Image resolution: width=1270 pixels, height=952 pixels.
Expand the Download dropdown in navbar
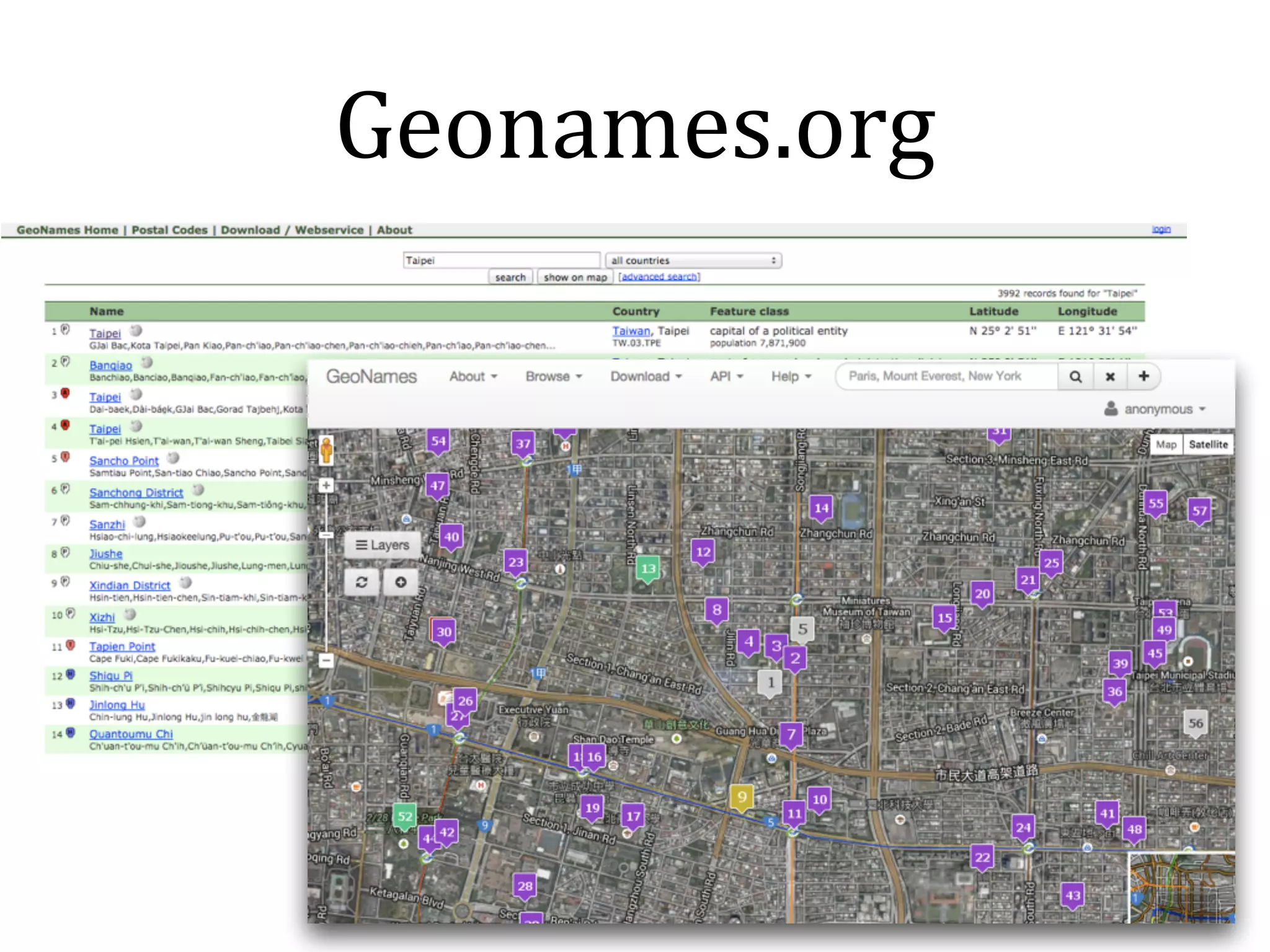pyautogui.click(x=646, y=377)
